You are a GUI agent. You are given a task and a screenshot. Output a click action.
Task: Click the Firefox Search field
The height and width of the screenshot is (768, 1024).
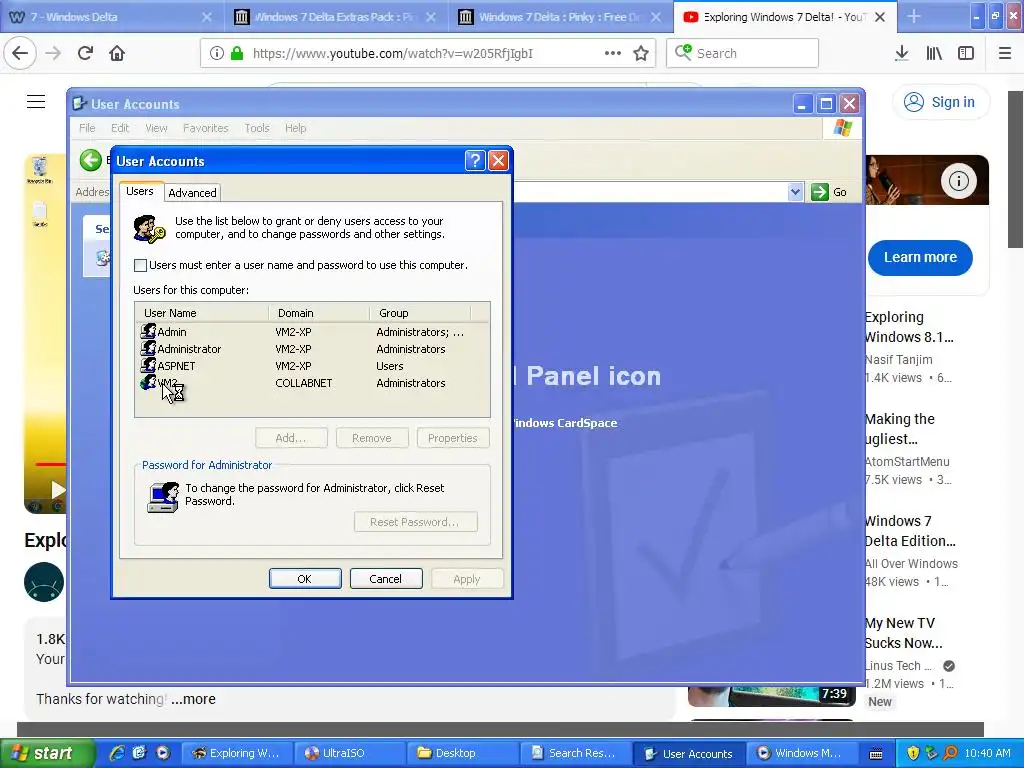click(x=743, y=53)
